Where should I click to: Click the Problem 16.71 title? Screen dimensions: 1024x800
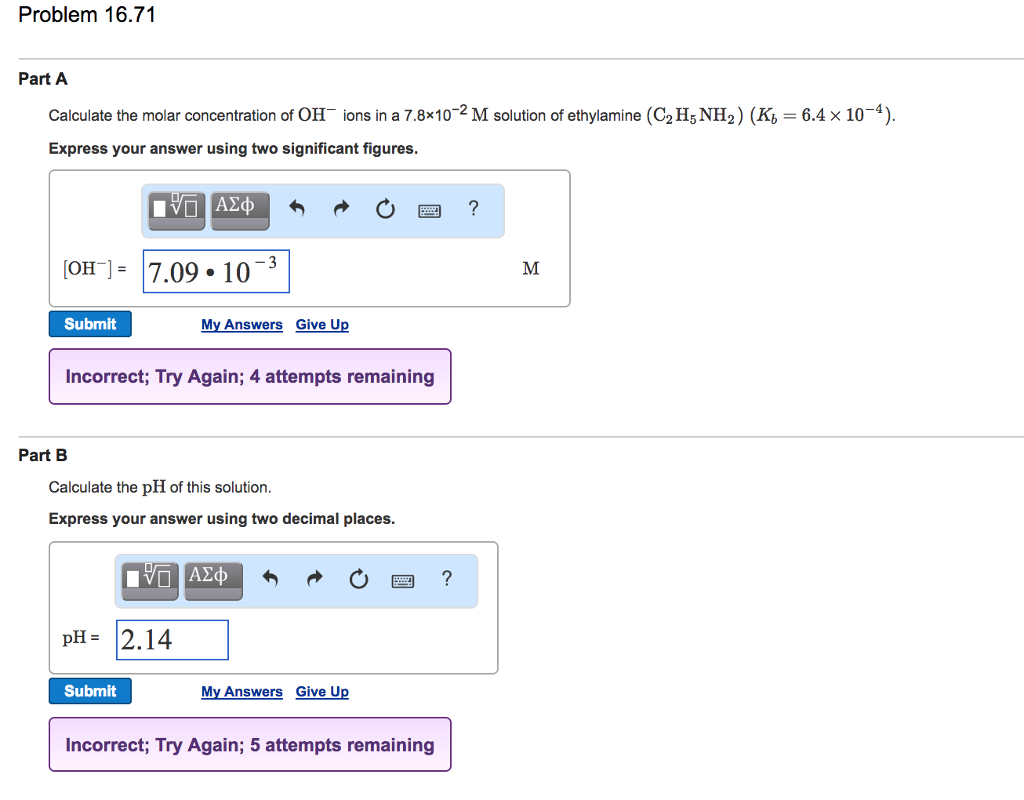[87, 14]
